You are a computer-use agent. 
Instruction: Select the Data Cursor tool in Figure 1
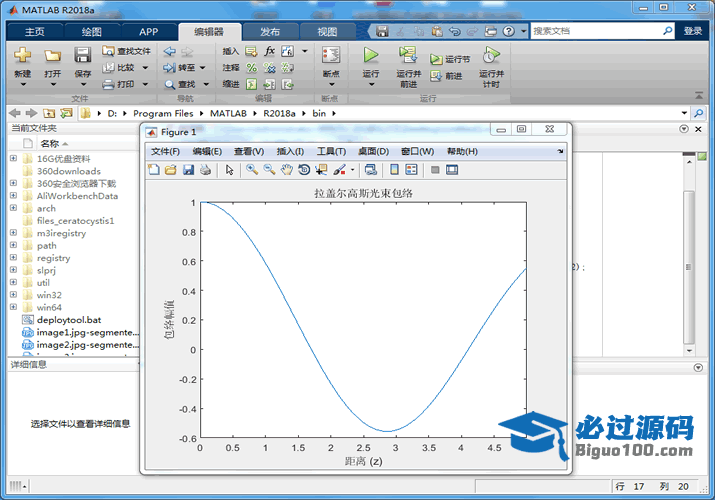click(321, 170)
